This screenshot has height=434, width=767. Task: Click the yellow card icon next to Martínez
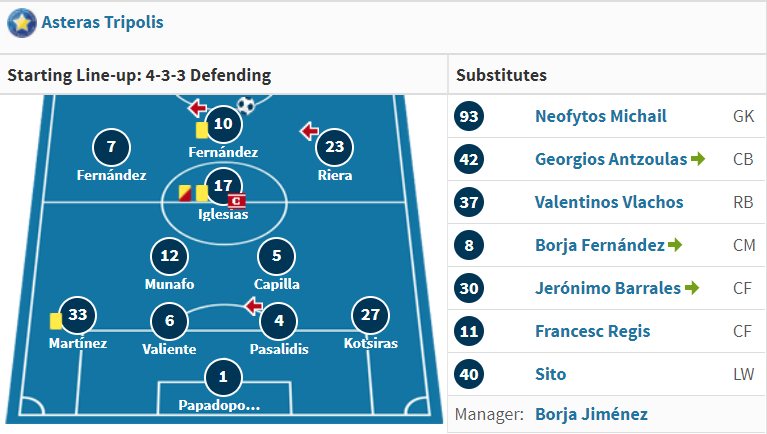(56, 321)
